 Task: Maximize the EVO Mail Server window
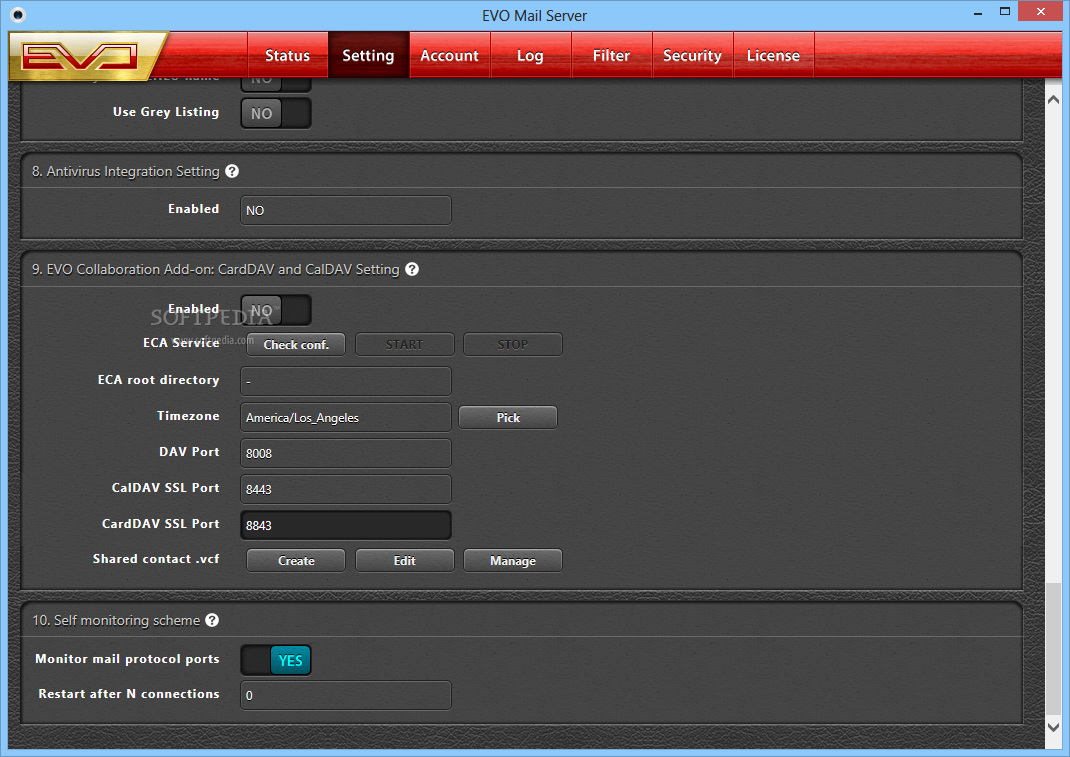(1004, 12)
